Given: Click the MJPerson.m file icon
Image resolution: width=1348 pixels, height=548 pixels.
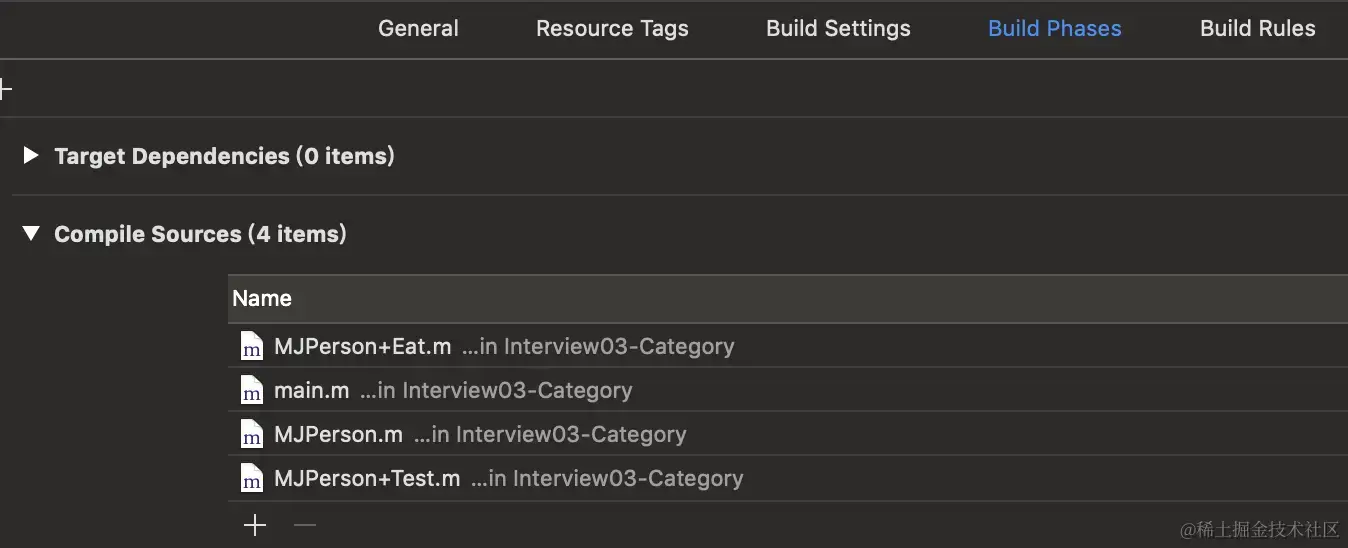Looking at the screenshot, I should coord(251,435).
